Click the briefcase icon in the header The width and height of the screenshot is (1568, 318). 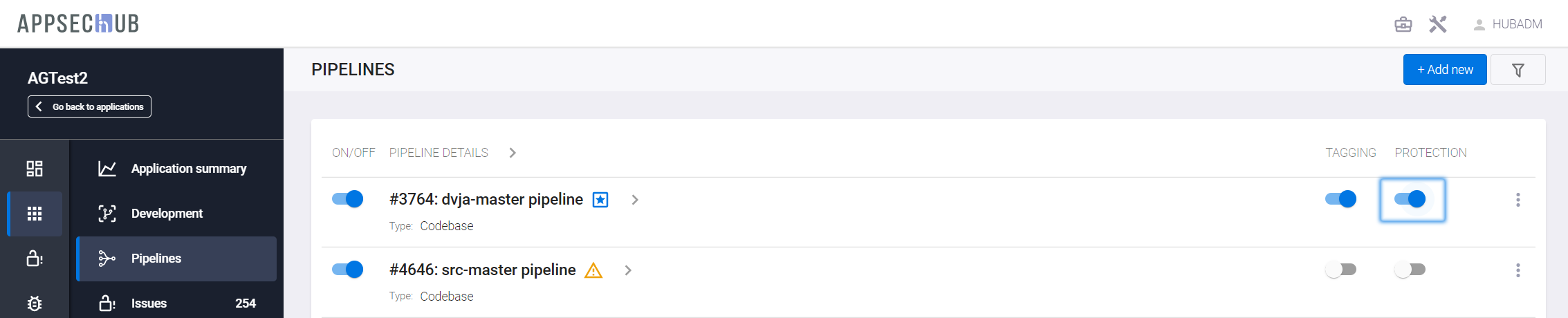[1403, 25]
